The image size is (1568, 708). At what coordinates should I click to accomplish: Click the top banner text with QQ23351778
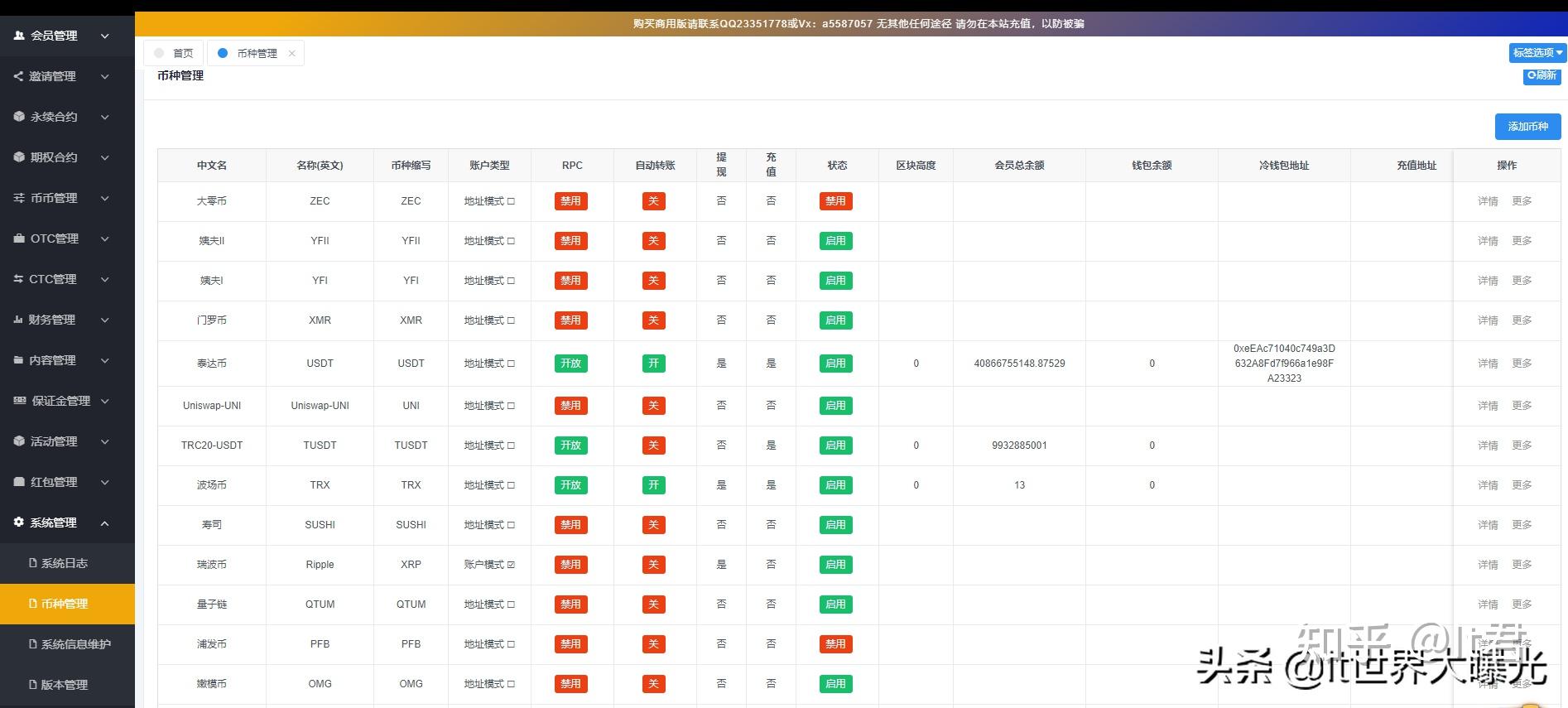pos(859,24)
